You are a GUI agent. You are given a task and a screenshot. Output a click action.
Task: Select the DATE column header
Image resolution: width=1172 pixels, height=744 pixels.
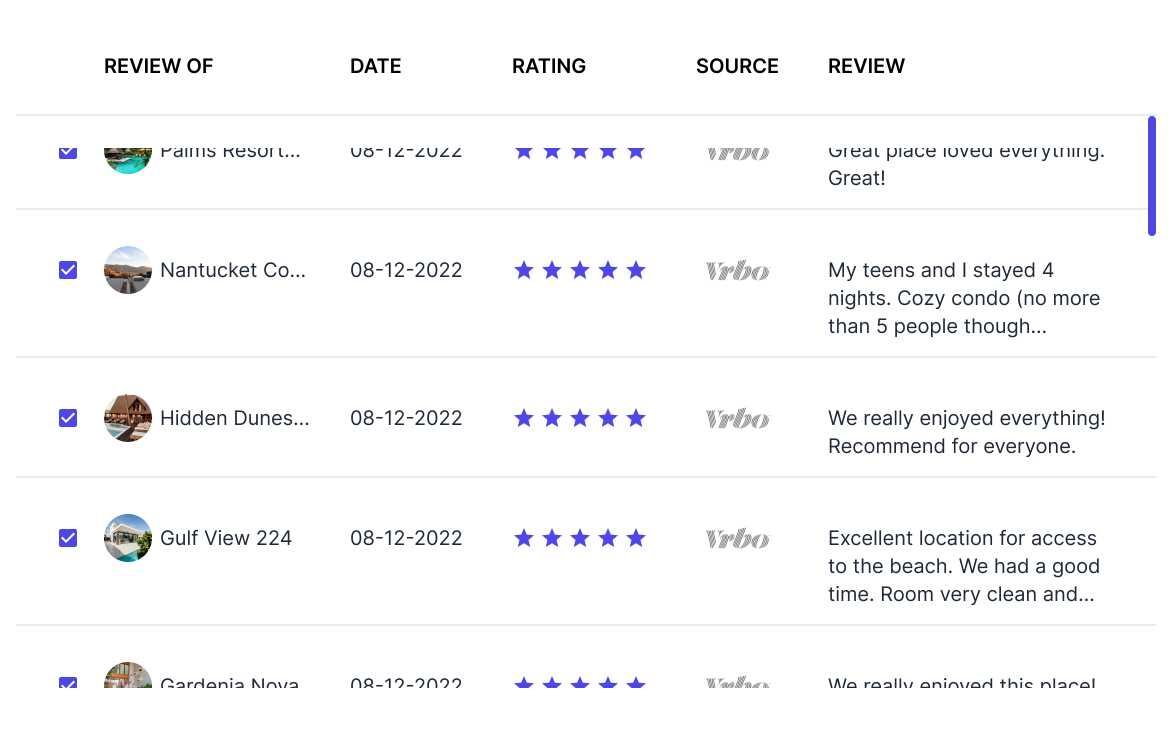pyautogui.click(x=375, y=66)
